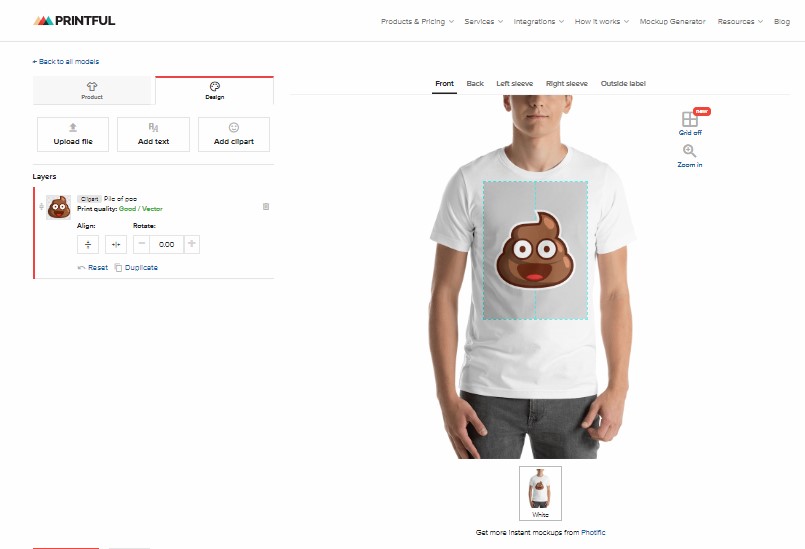Viewport: 805px width, 549px height.
Task: Expand the Services dropdown
Action: pos(484,22)
